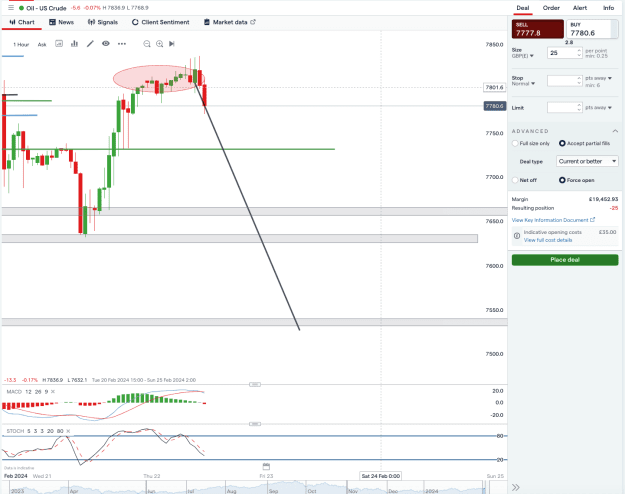Click View full cost details link

coord(548,240)
